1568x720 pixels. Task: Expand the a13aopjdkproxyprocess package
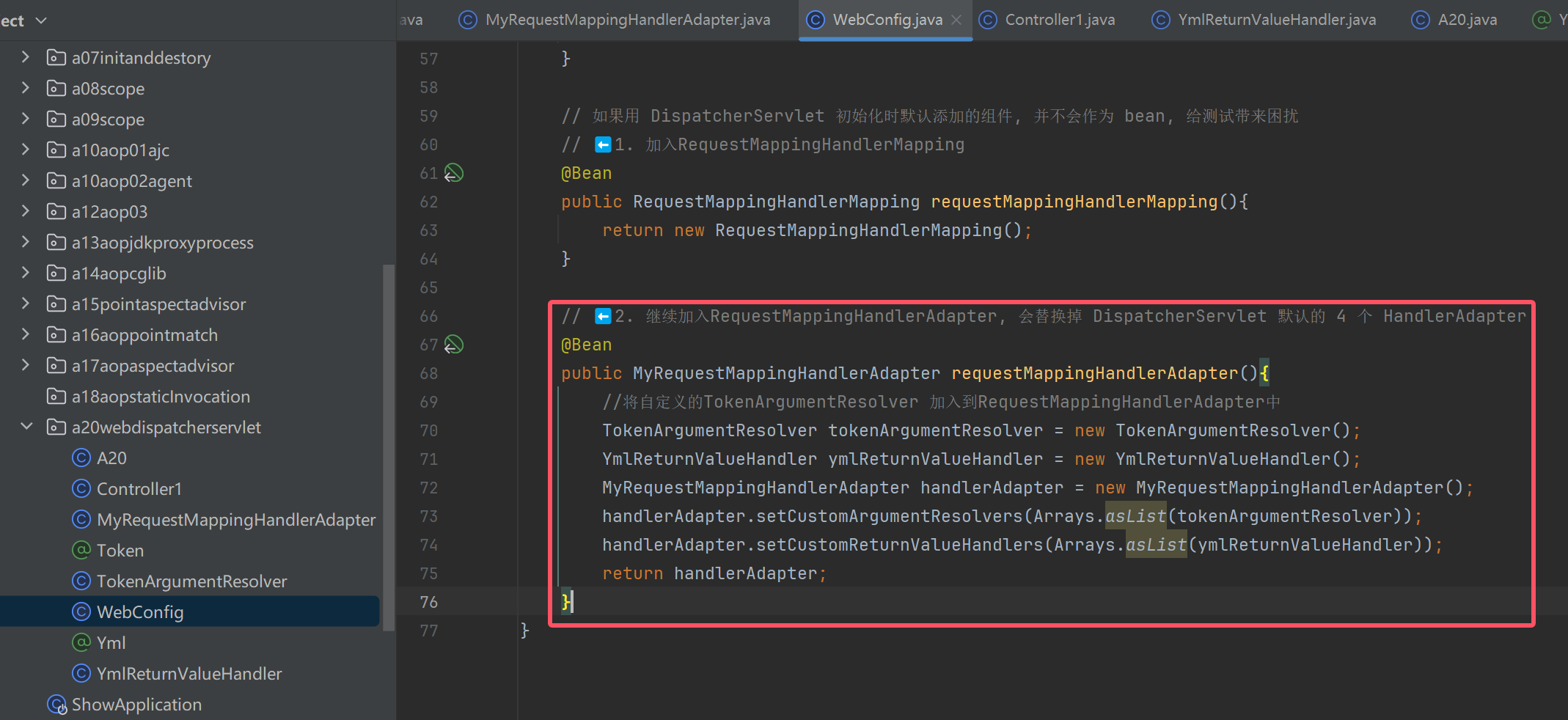click(26, 241)
